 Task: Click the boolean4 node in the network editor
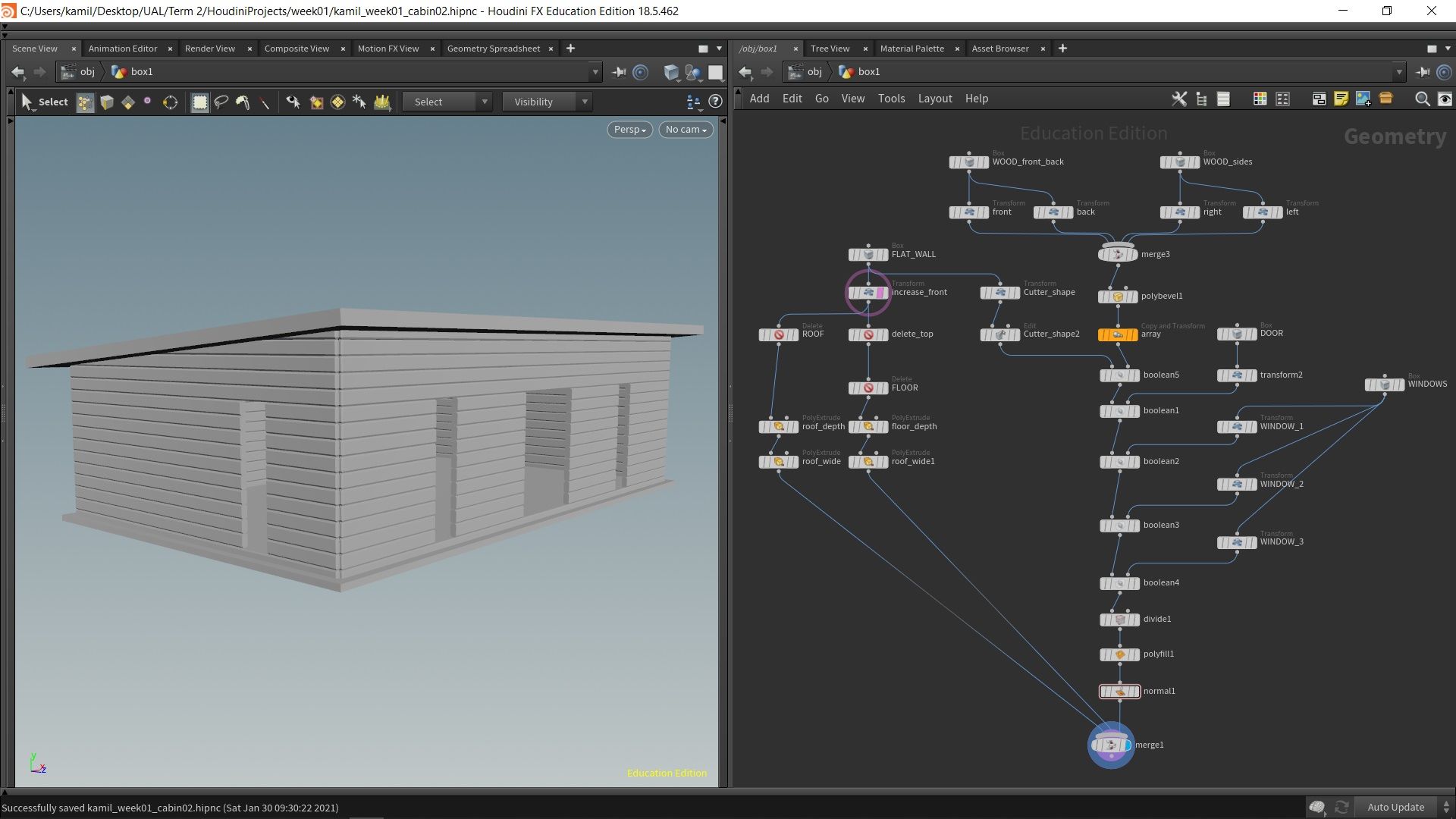1119,582
